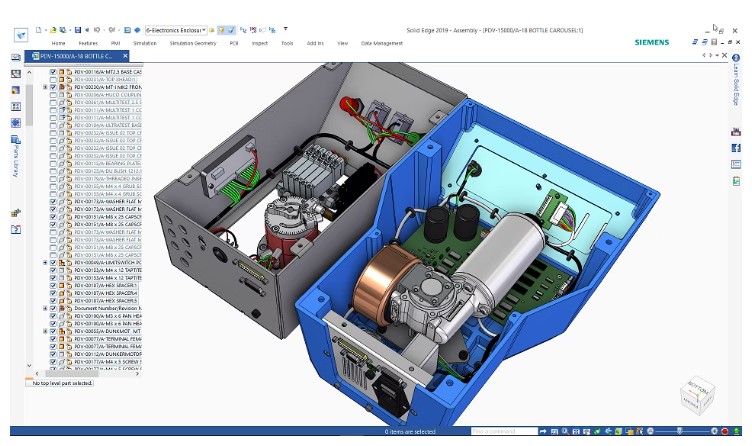The width and height of the screenshot is (752, 446).
Task: Open the Customize Quick Access Toolbar arrow
Action: 286,29
